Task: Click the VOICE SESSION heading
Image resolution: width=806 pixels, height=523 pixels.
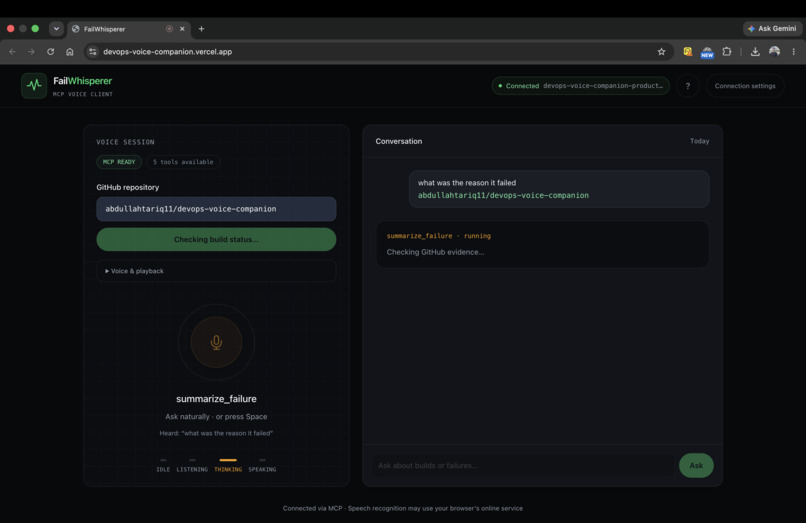Action: pyautogui.click(x=125, y=142)
